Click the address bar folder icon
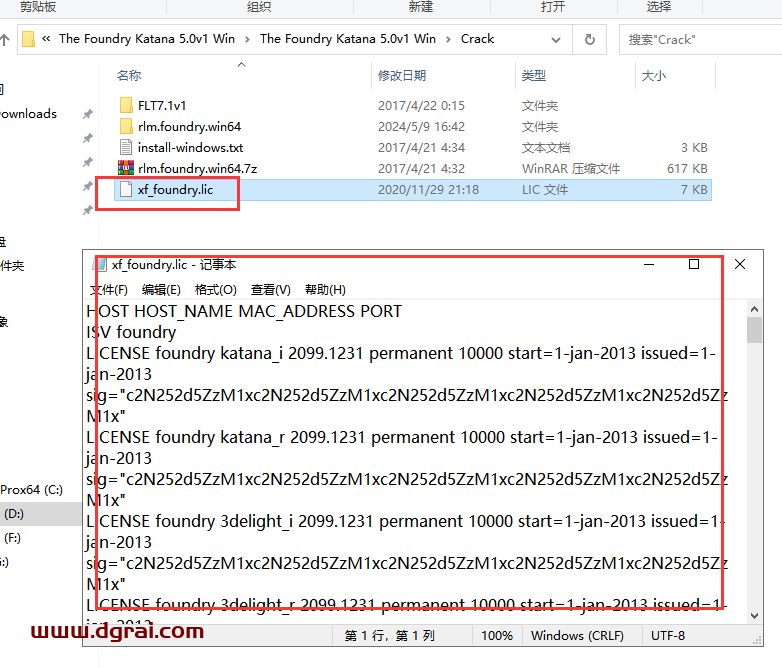 29,39
